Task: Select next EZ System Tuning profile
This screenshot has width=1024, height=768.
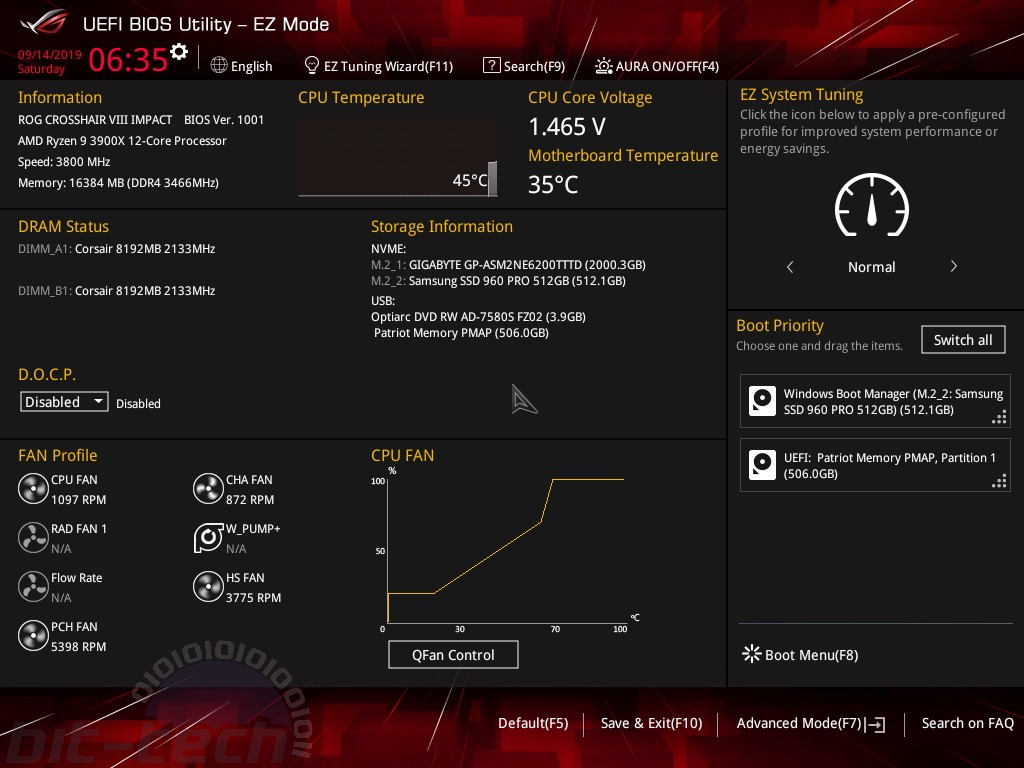Action: coord(953,266)
